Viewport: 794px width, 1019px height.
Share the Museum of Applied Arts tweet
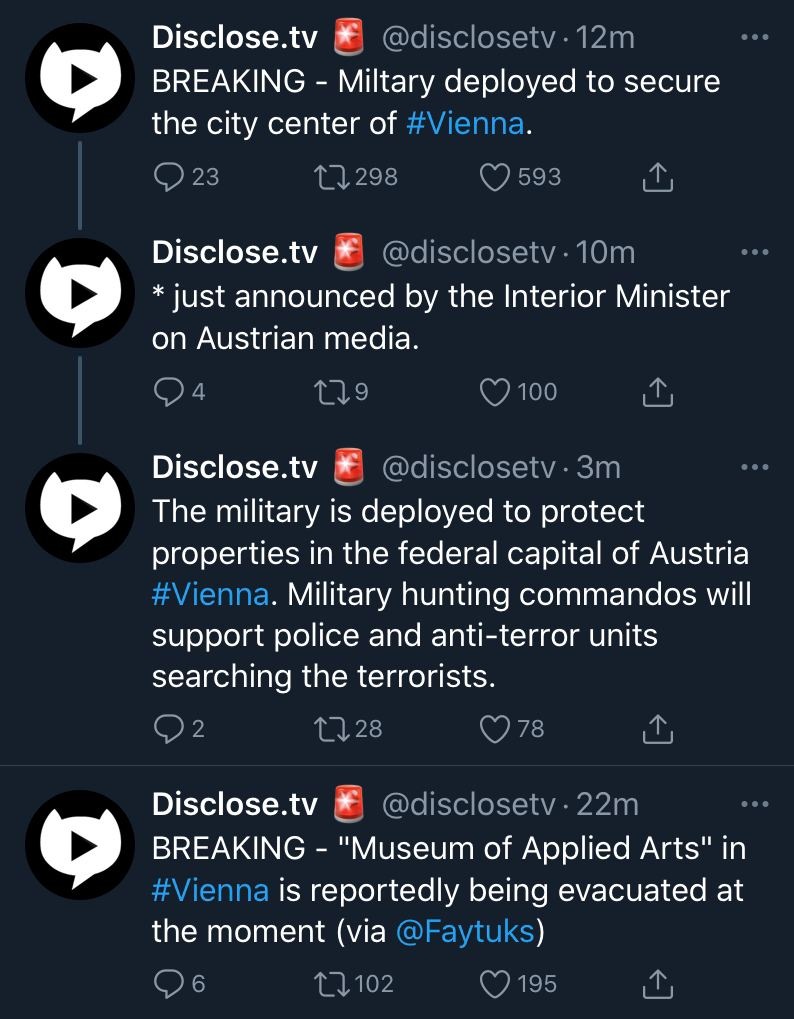pos(658,983)
